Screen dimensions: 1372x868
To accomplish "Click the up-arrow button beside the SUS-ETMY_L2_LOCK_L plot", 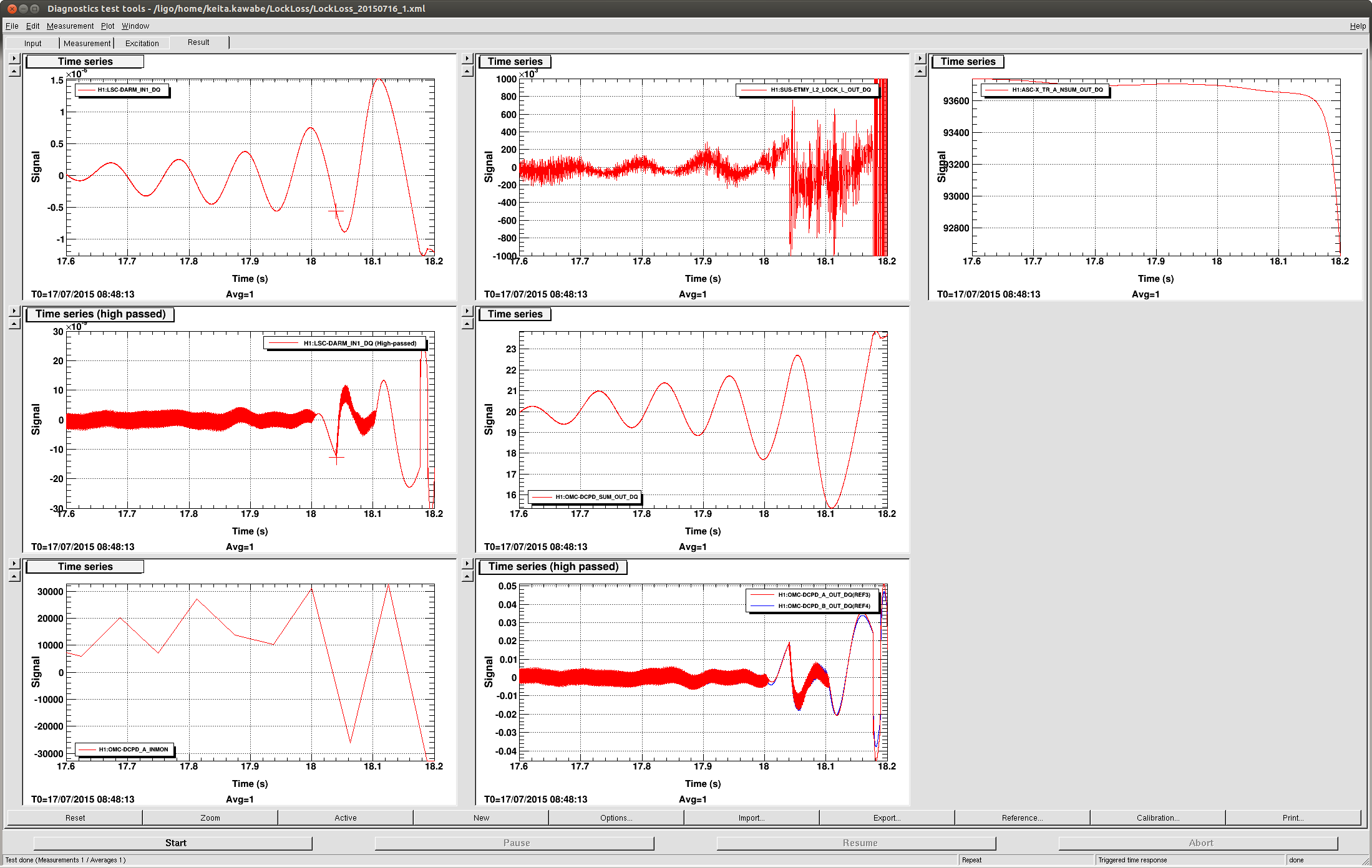I will click(467, 71).
